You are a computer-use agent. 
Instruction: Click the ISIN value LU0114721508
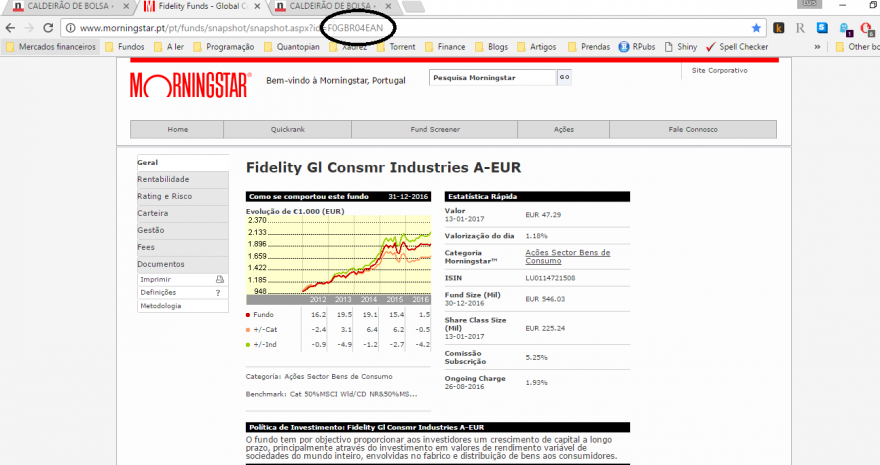pos(550,278)
